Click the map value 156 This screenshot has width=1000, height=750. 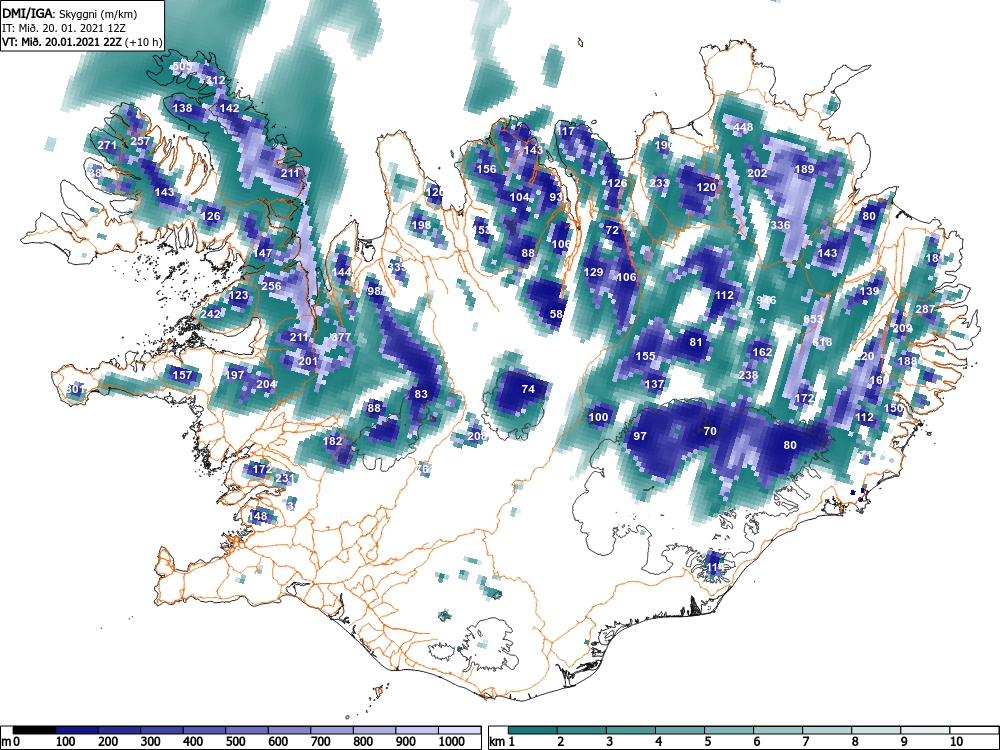pyautogui.click(x=487, y=169)
